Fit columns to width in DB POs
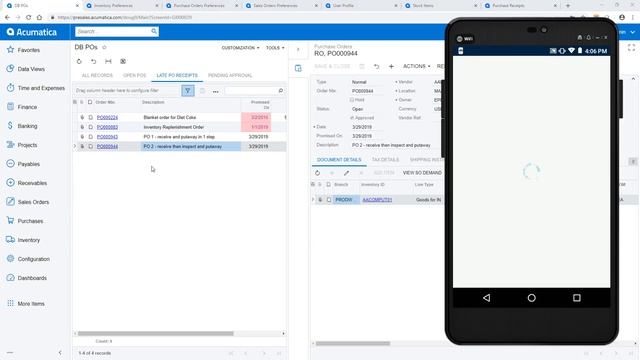Image resolution: width=640 pixels, height=360 pixels. tap(108, 61)
